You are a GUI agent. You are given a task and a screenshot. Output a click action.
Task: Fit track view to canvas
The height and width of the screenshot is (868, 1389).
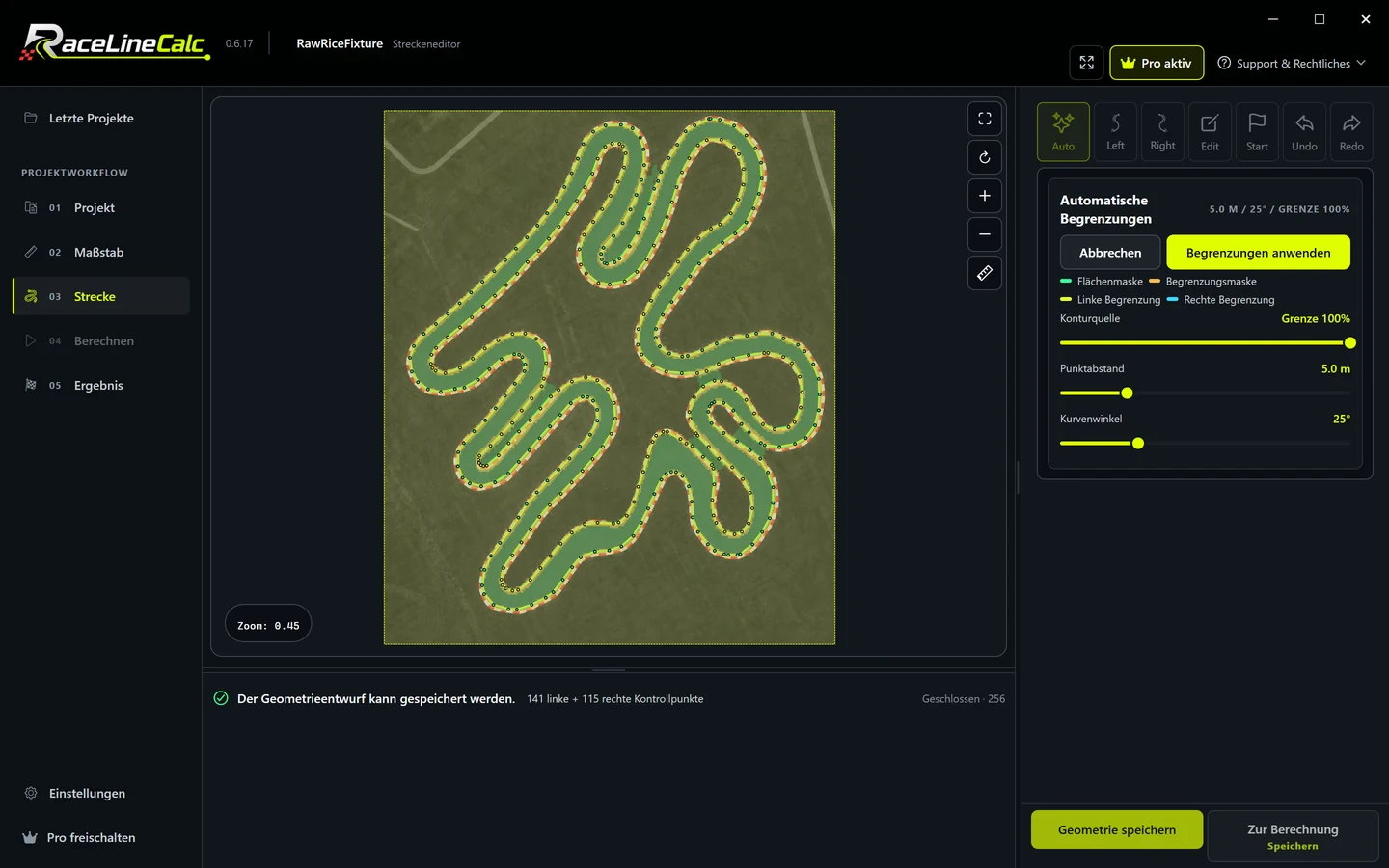coord(985,119)
